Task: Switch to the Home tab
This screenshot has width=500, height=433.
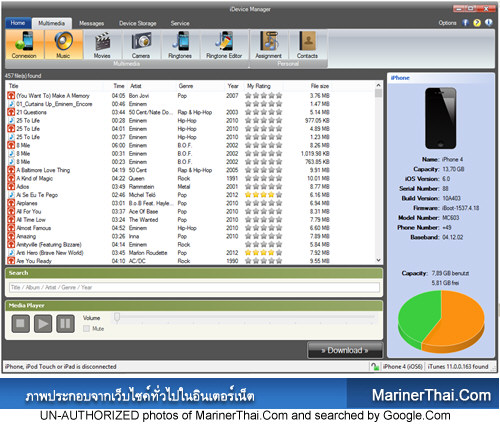Action: point(18,23)
